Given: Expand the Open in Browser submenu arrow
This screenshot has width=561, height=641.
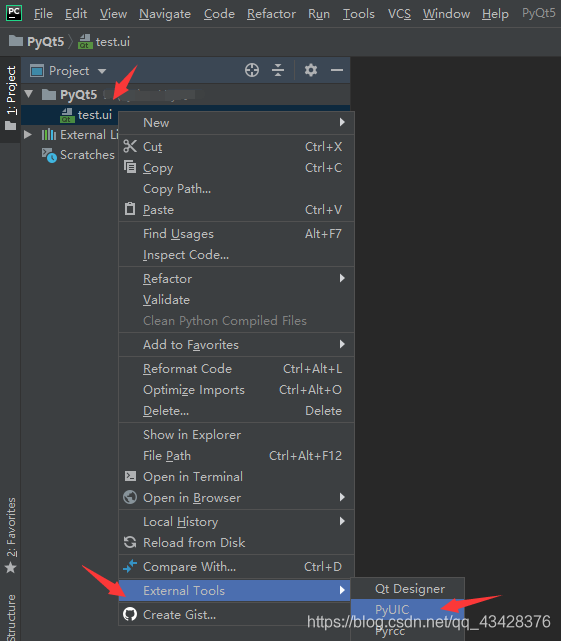Looking at the screenshot, I should pos(342,497).
